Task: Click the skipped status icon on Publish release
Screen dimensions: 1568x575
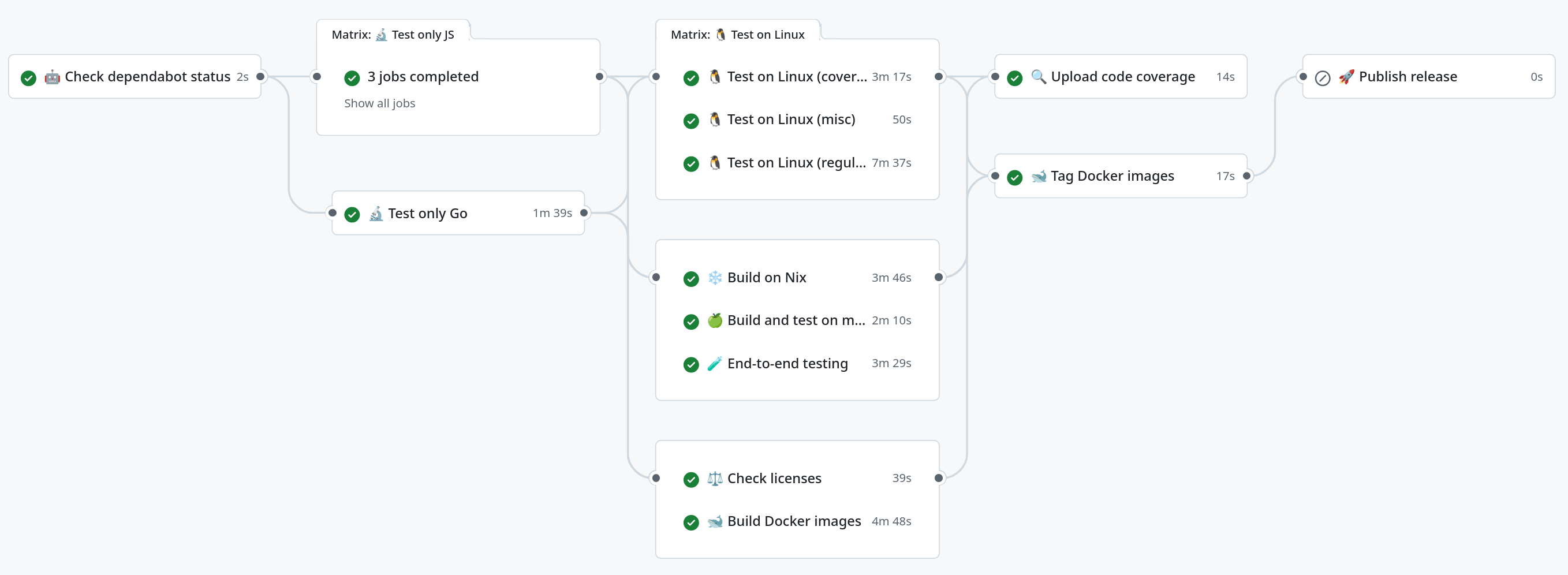Action: [x=1323, y=77]
